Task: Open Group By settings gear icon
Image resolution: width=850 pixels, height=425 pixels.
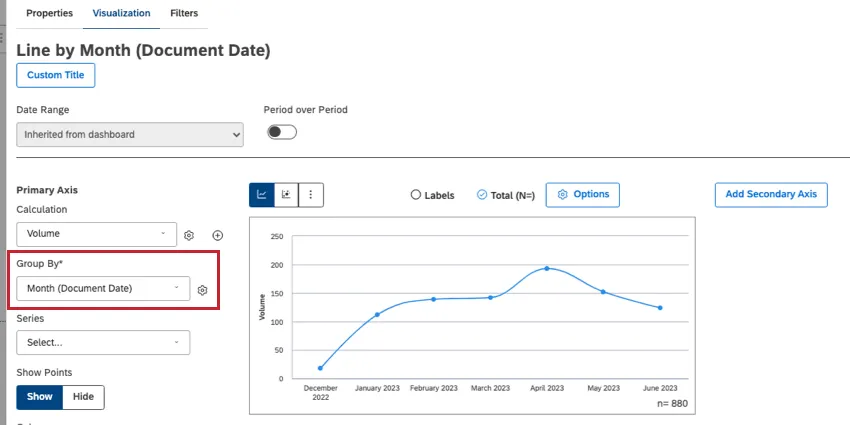Action: pos(202,290)
